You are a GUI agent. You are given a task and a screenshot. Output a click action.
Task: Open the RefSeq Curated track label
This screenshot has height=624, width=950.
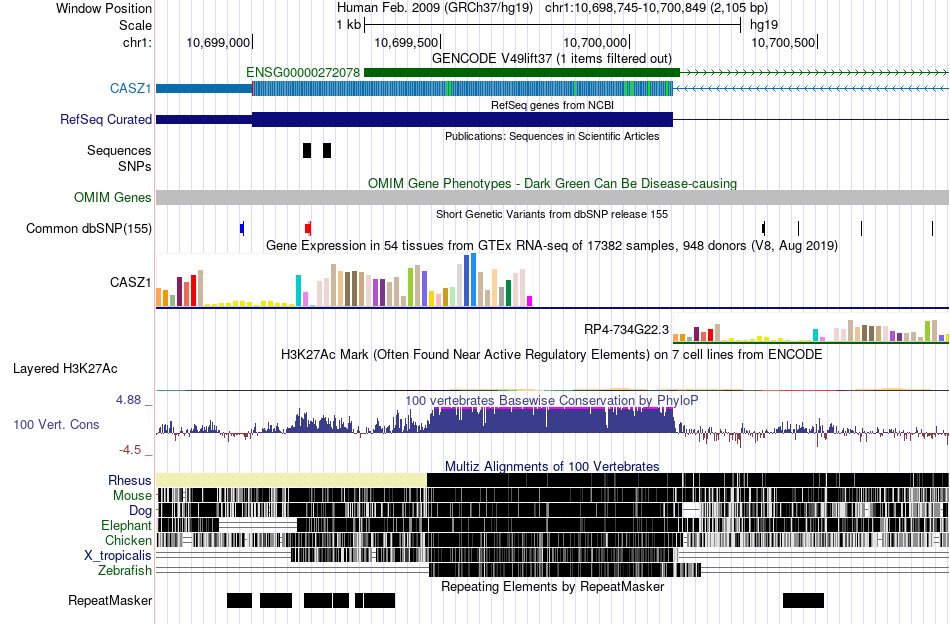pos(105,119)
